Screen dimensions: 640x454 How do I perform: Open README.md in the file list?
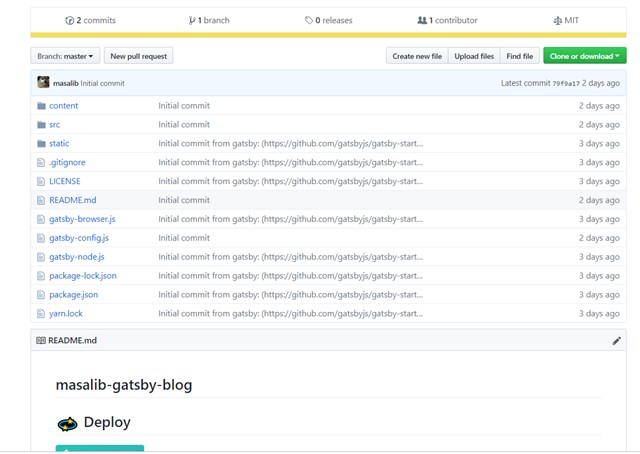[73, 200]
